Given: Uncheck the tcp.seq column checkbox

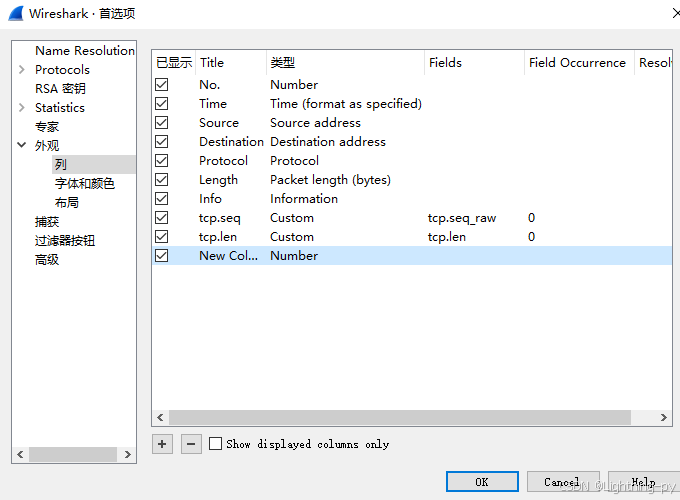Looking at the screenshot, I should pyautogui.click(x=161, y=218).
